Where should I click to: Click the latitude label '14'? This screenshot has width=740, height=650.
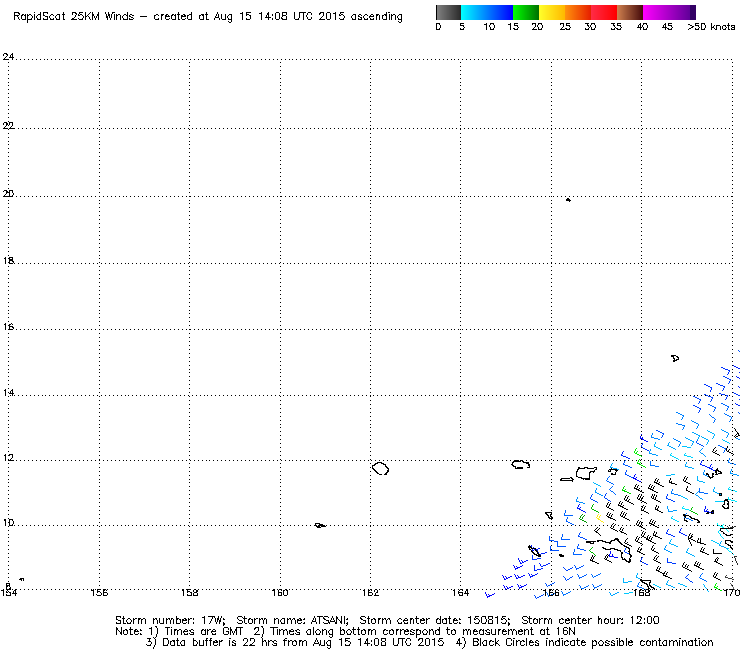click(8, 393)
